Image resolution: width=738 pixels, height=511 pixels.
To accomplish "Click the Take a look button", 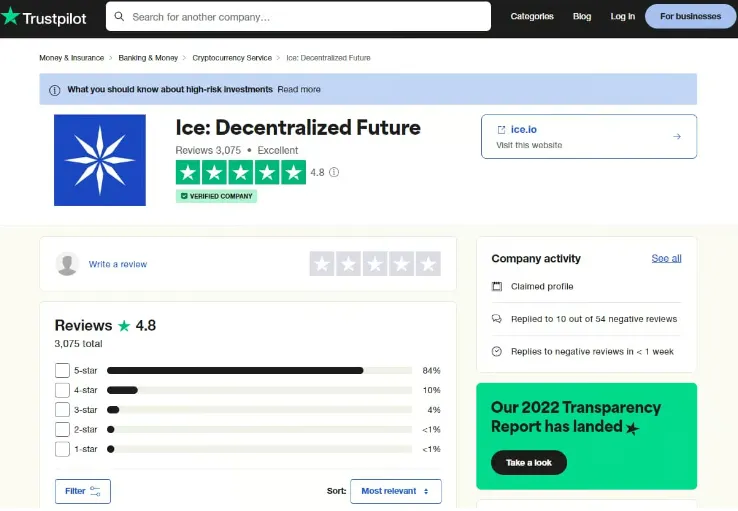I will pos(529,463).
